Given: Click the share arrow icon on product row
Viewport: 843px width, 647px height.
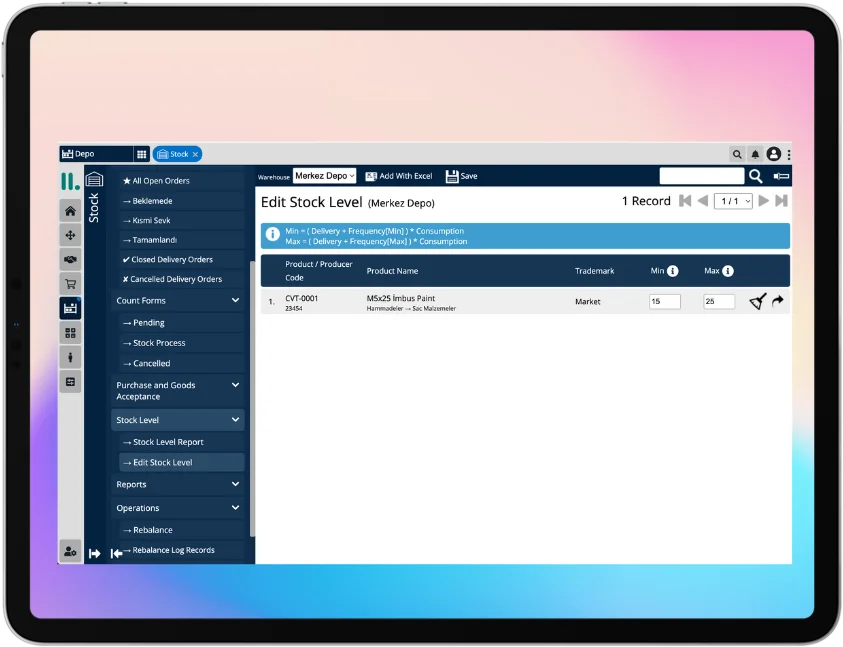Looking at the screenshot, I should pyautogui.click(x=778, y=301).
